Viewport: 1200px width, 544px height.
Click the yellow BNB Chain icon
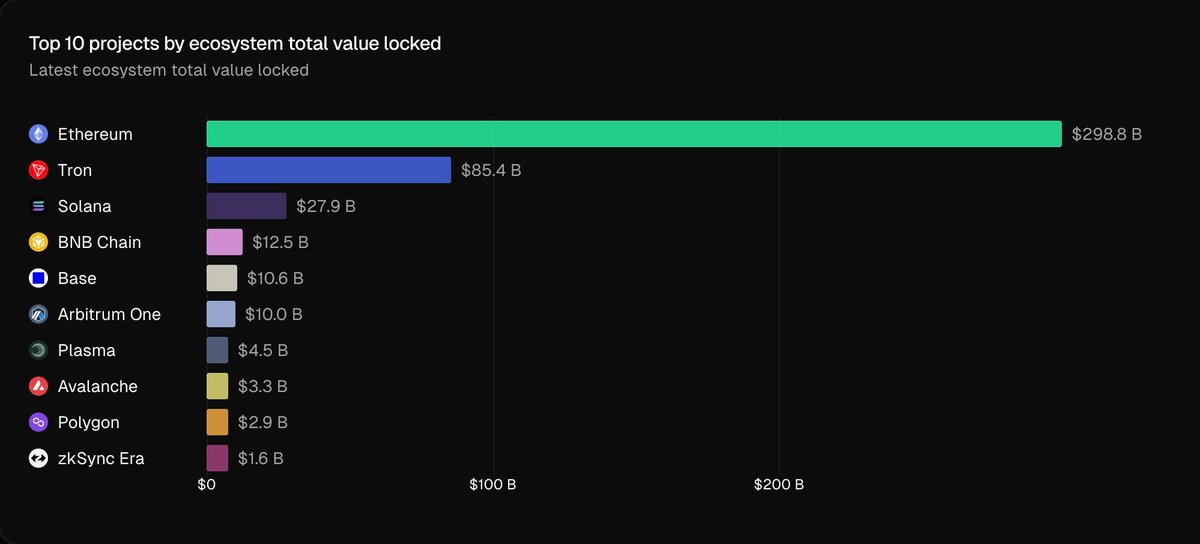coord(39,242)
